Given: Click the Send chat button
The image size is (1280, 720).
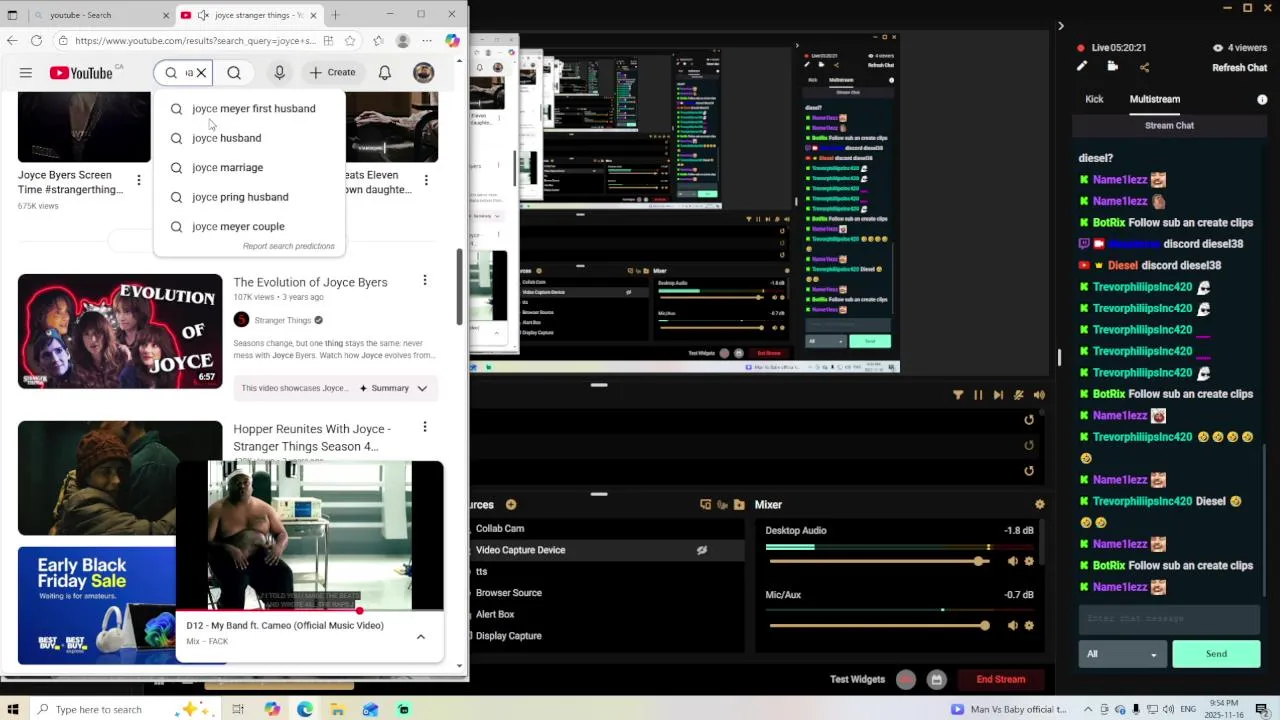Looking at the screenshot, I should coord(1216,654).
